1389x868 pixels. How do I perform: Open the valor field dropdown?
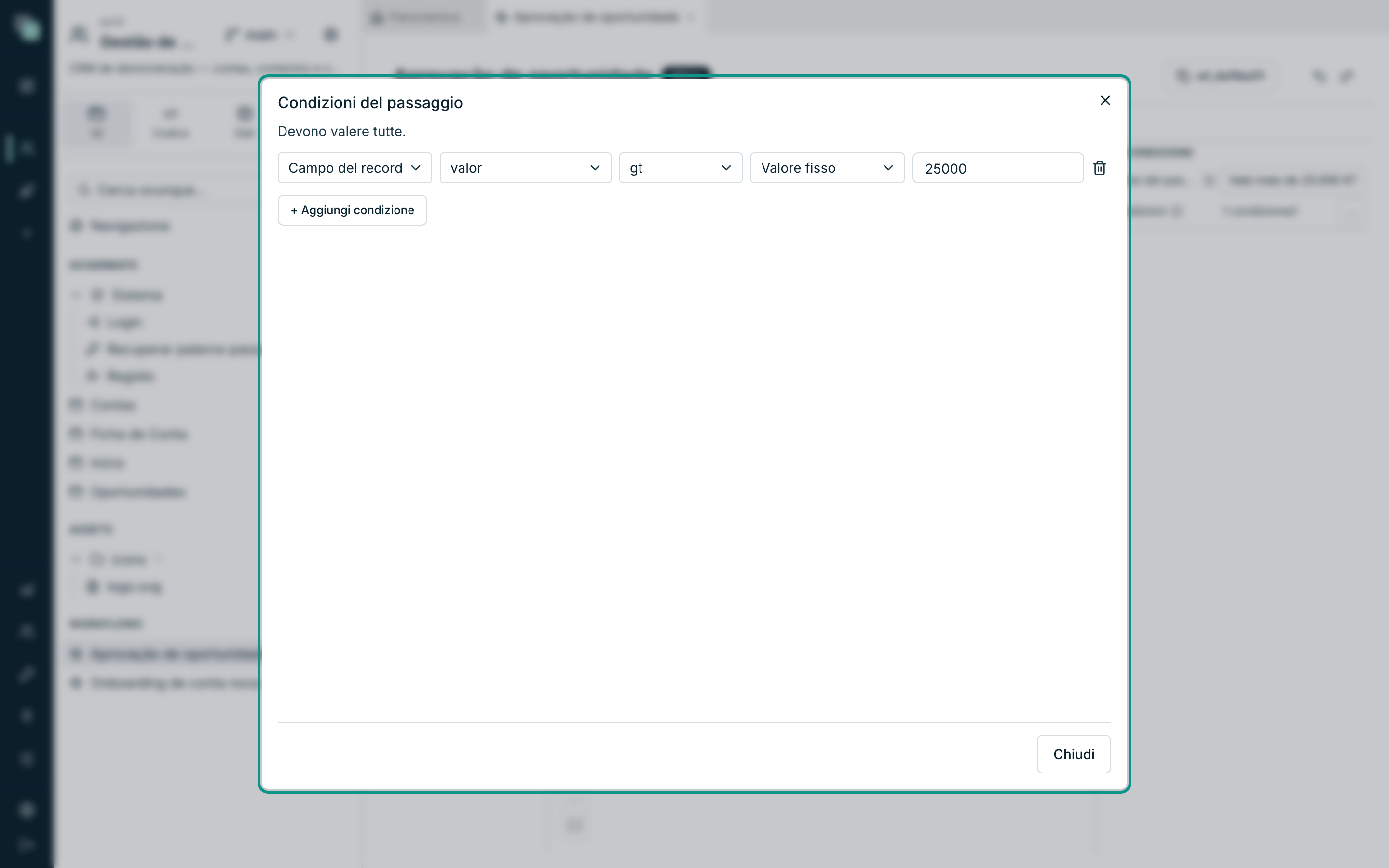pos(525,168)
